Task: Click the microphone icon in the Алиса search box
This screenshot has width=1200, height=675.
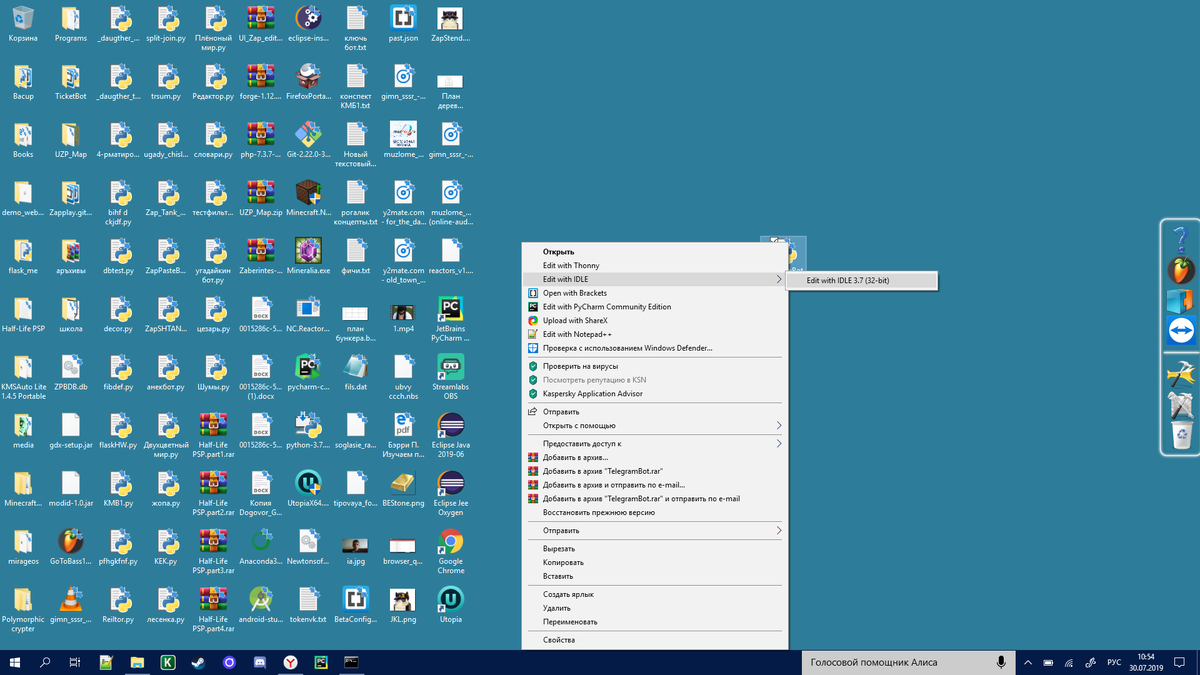Action: [x=1000, y=662]
